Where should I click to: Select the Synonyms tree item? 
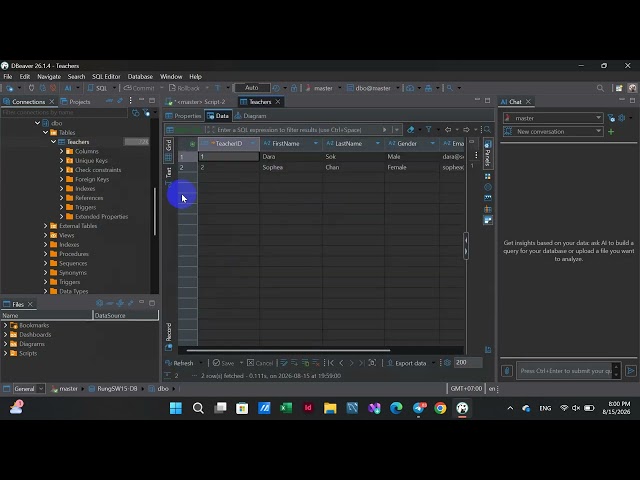tap(73, 273)
